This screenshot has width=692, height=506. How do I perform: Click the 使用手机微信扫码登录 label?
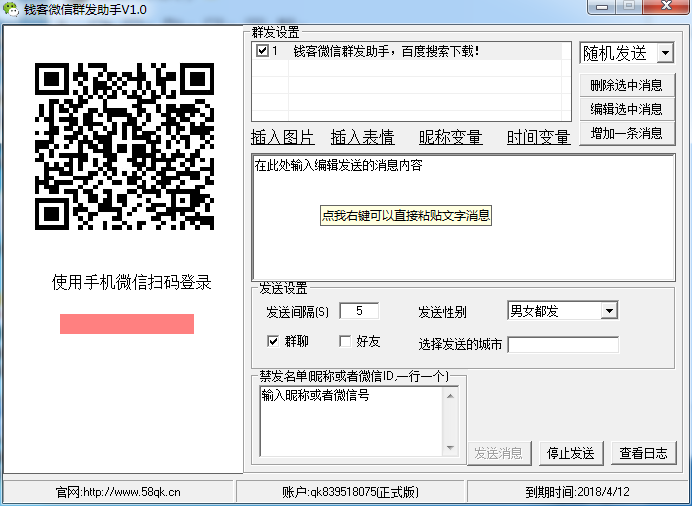pos(132,283)
